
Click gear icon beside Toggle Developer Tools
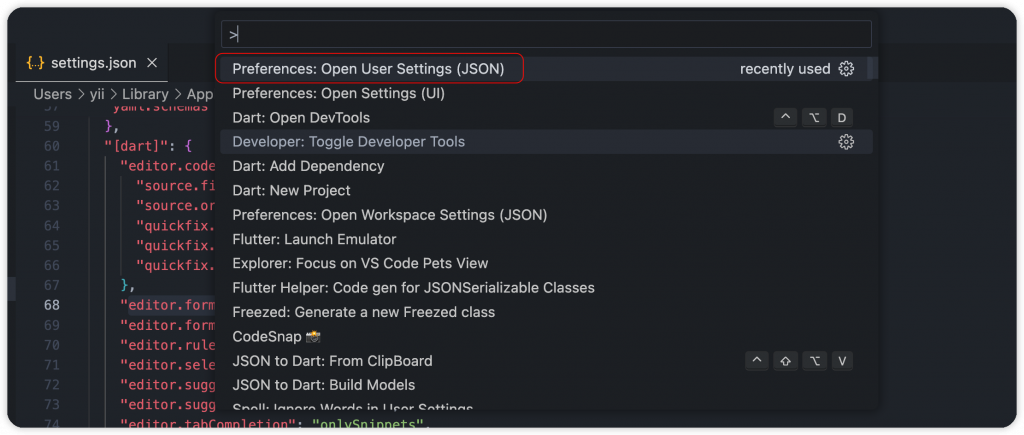(846, 142)
